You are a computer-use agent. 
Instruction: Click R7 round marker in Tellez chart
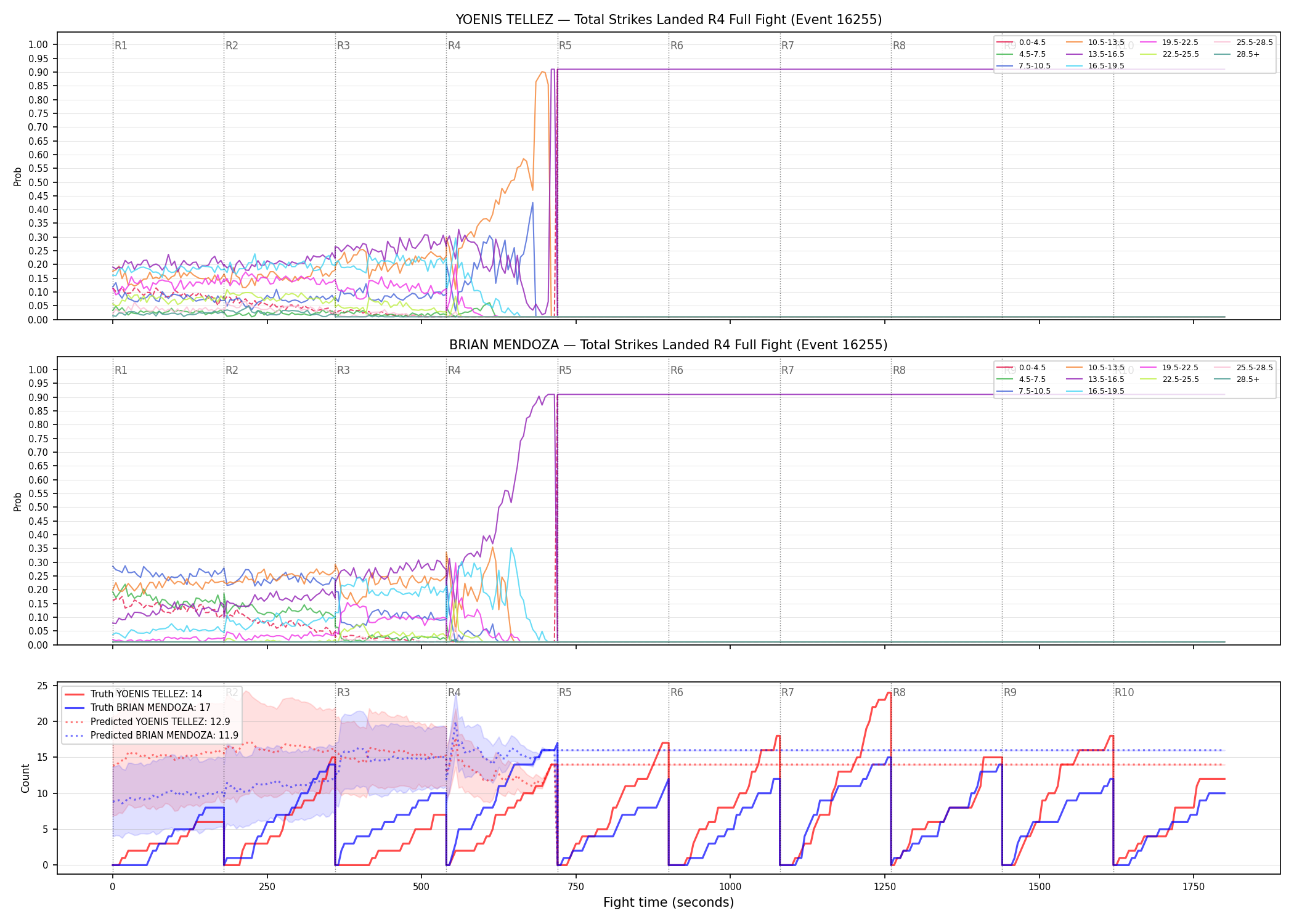(x=787, y=46)
